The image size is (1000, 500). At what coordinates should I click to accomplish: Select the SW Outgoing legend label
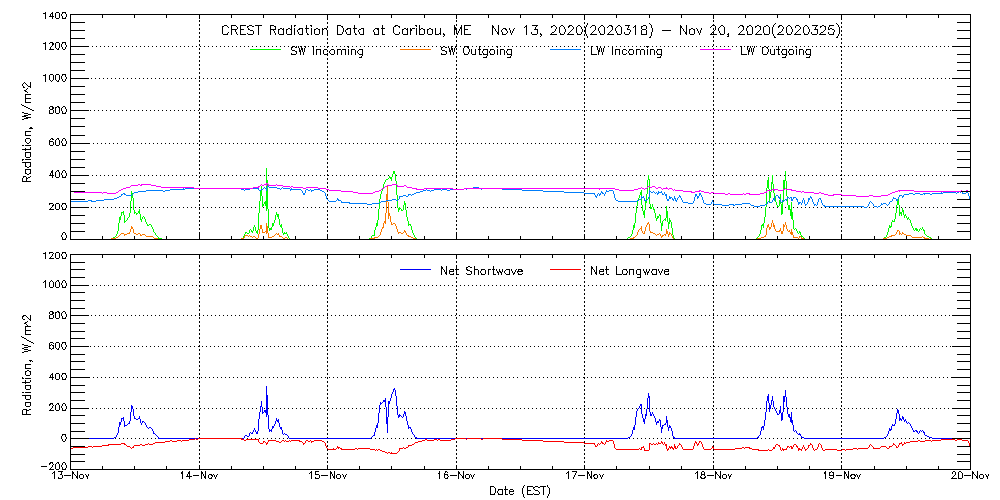click(x=476, y=51)
